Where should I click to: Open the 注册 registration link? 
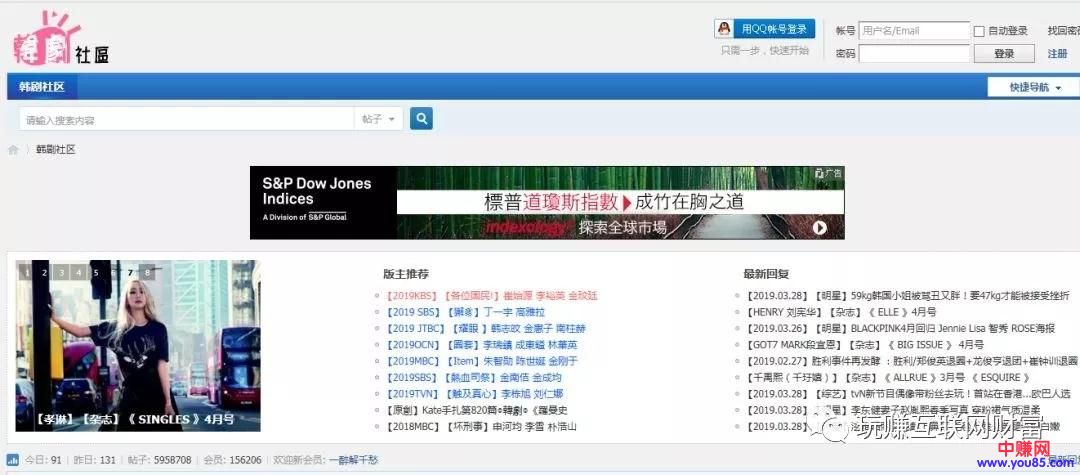1057,54
